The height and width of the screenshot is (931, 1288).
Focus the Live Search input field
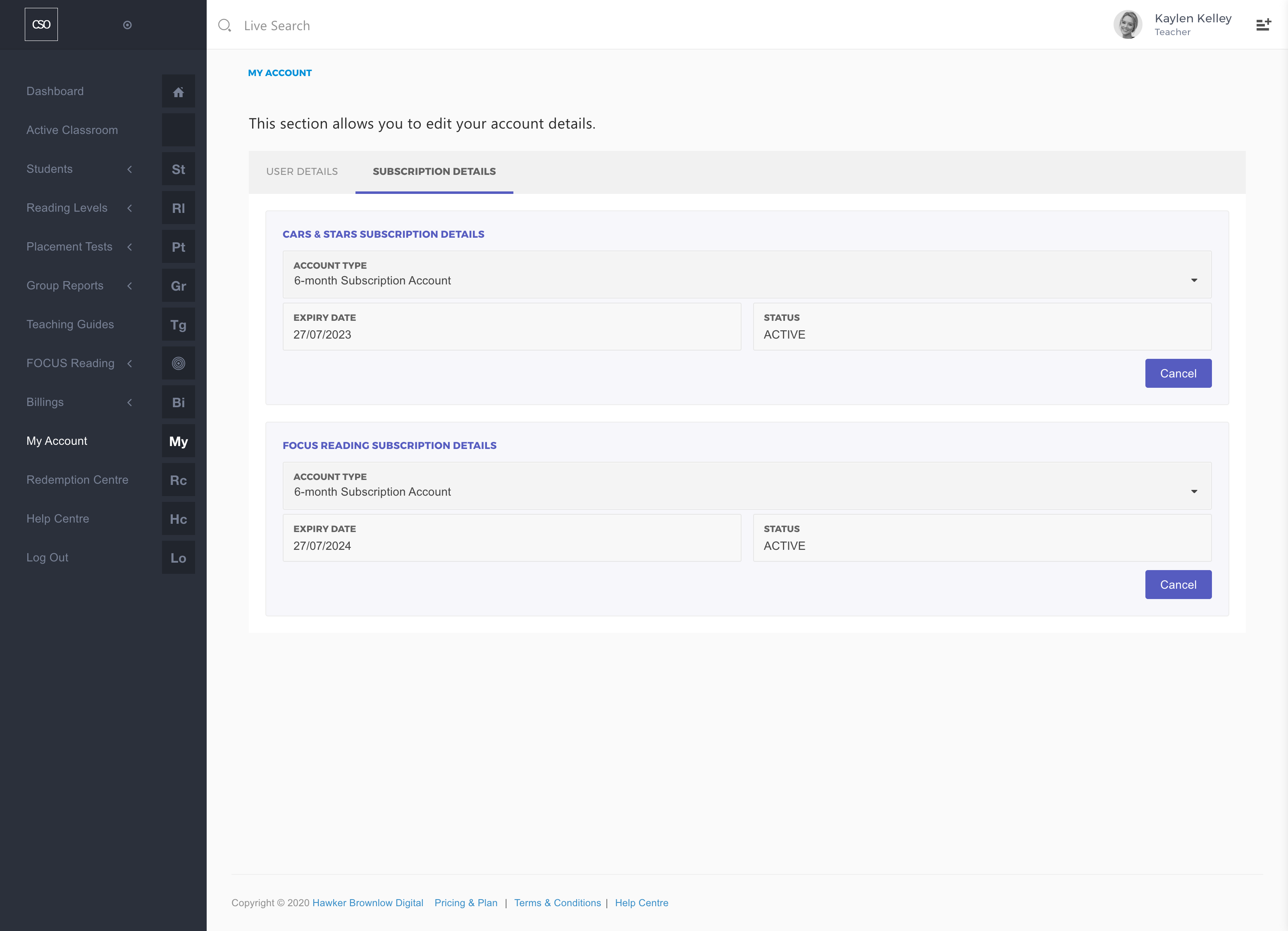(x=277, y=26)
